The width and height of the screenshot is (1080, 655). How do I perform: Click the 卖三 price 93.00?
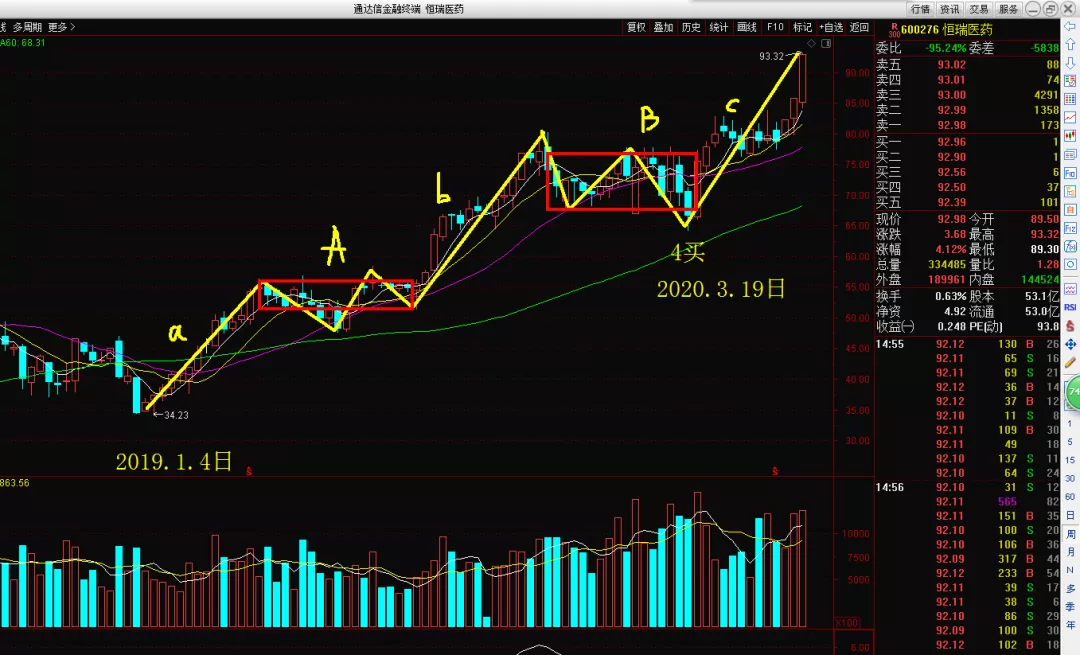point(951,95)
